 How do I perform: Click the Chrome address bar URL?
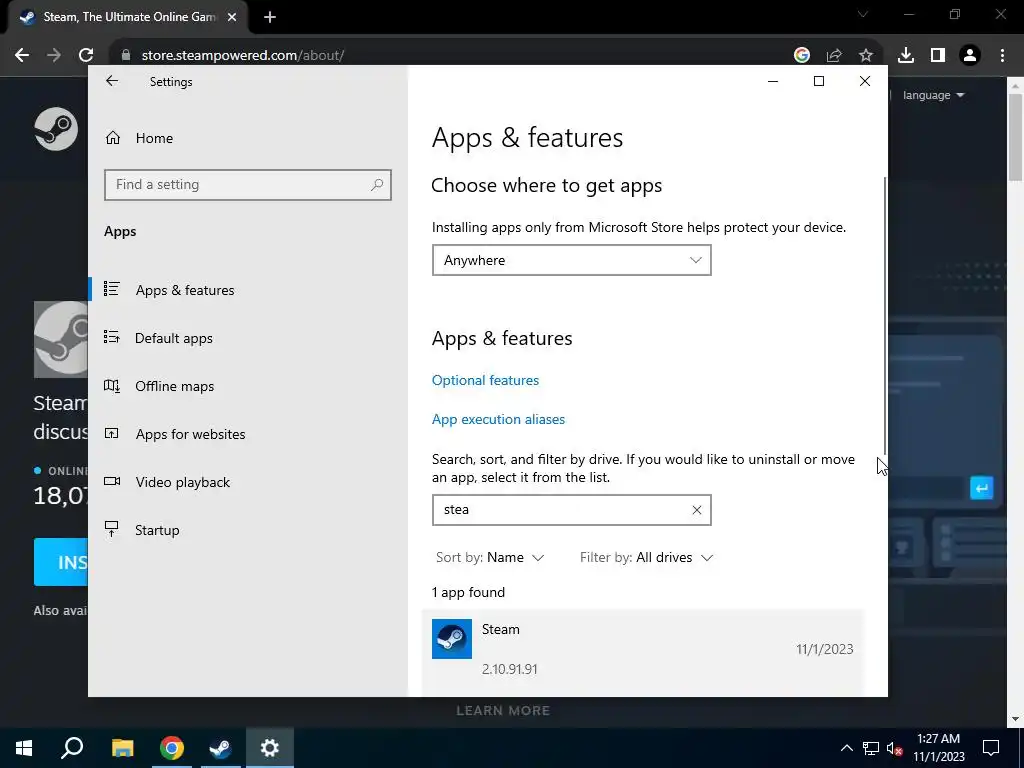point(243,56)
